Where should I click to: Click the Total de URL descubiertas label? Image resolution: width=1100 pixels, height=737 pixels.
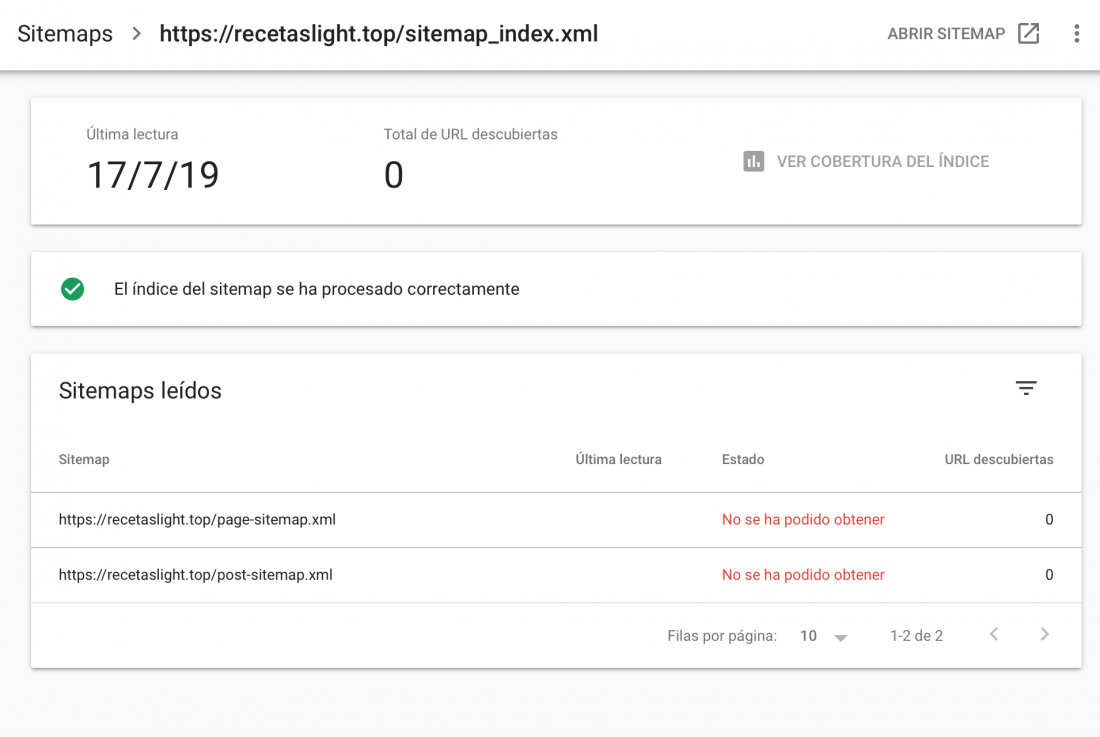(470, 135)
